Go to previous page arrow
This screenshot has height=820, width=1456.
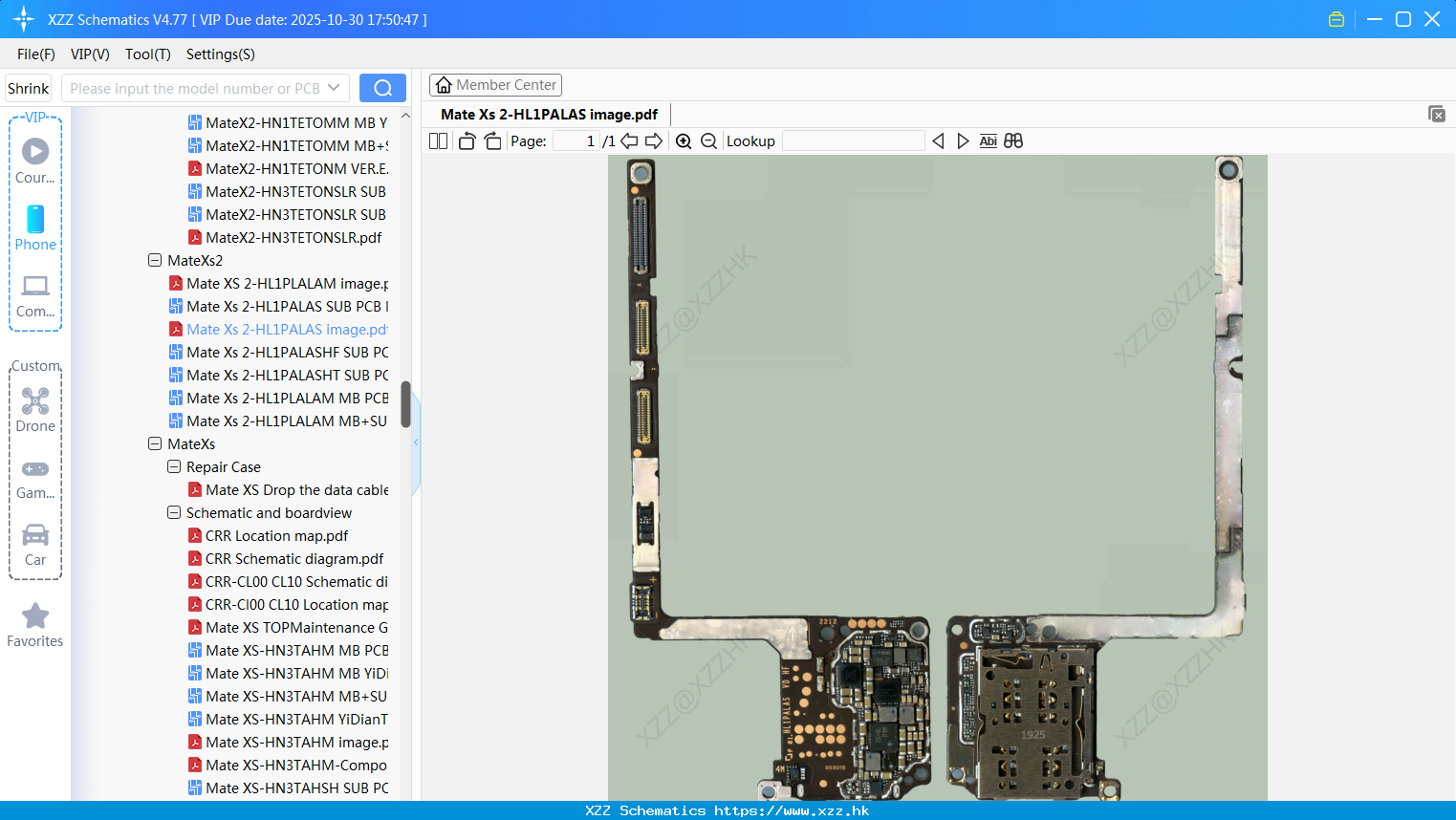click(x=629, y=141)
